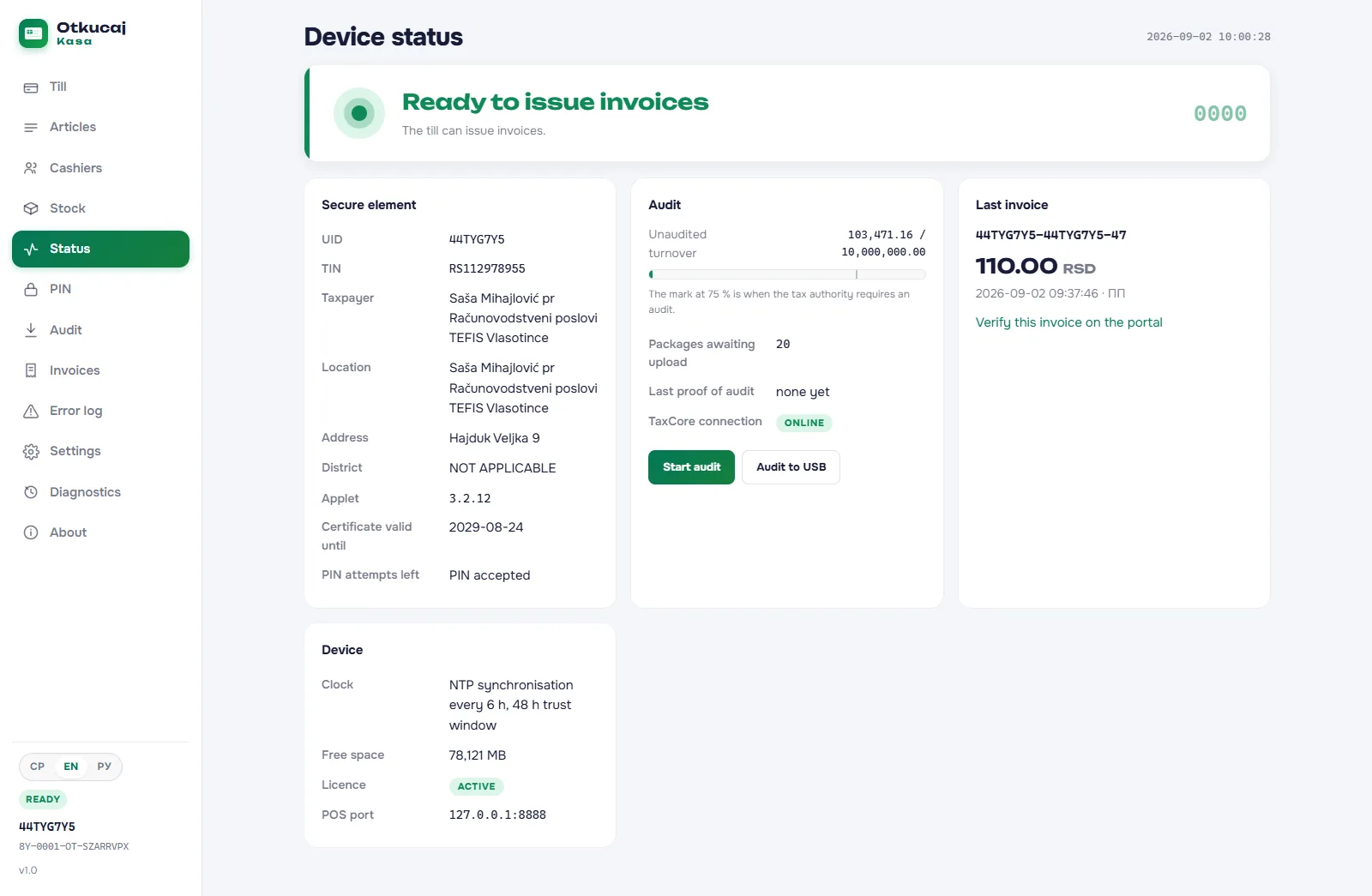Navigate to Diagnostics
Screen dimensions: 1372x896
[x=100, y=492]
